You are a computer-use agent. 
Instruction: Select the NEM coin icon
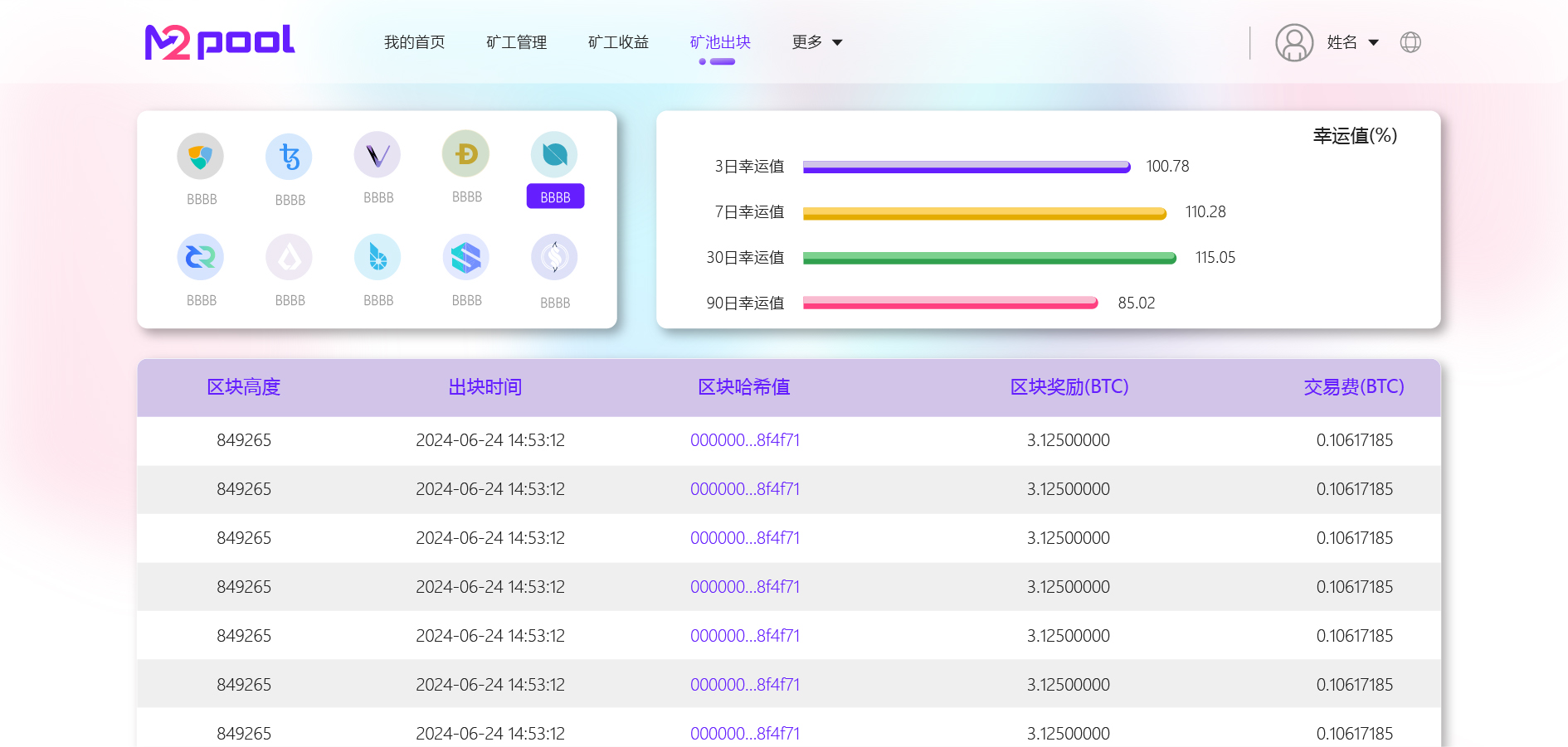click(200, 156)
